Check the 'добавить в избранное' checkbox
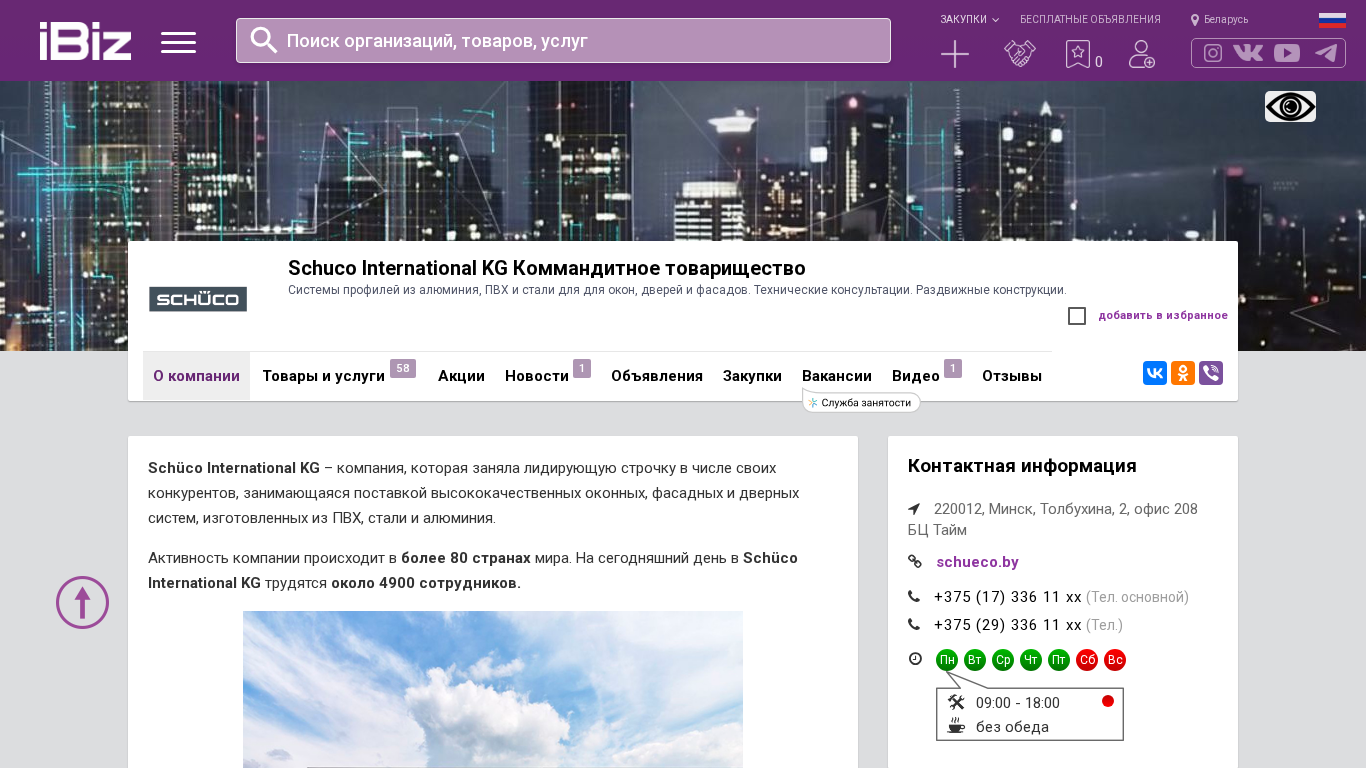Viewport: 1366px width, 768px height. (1077, 316)
